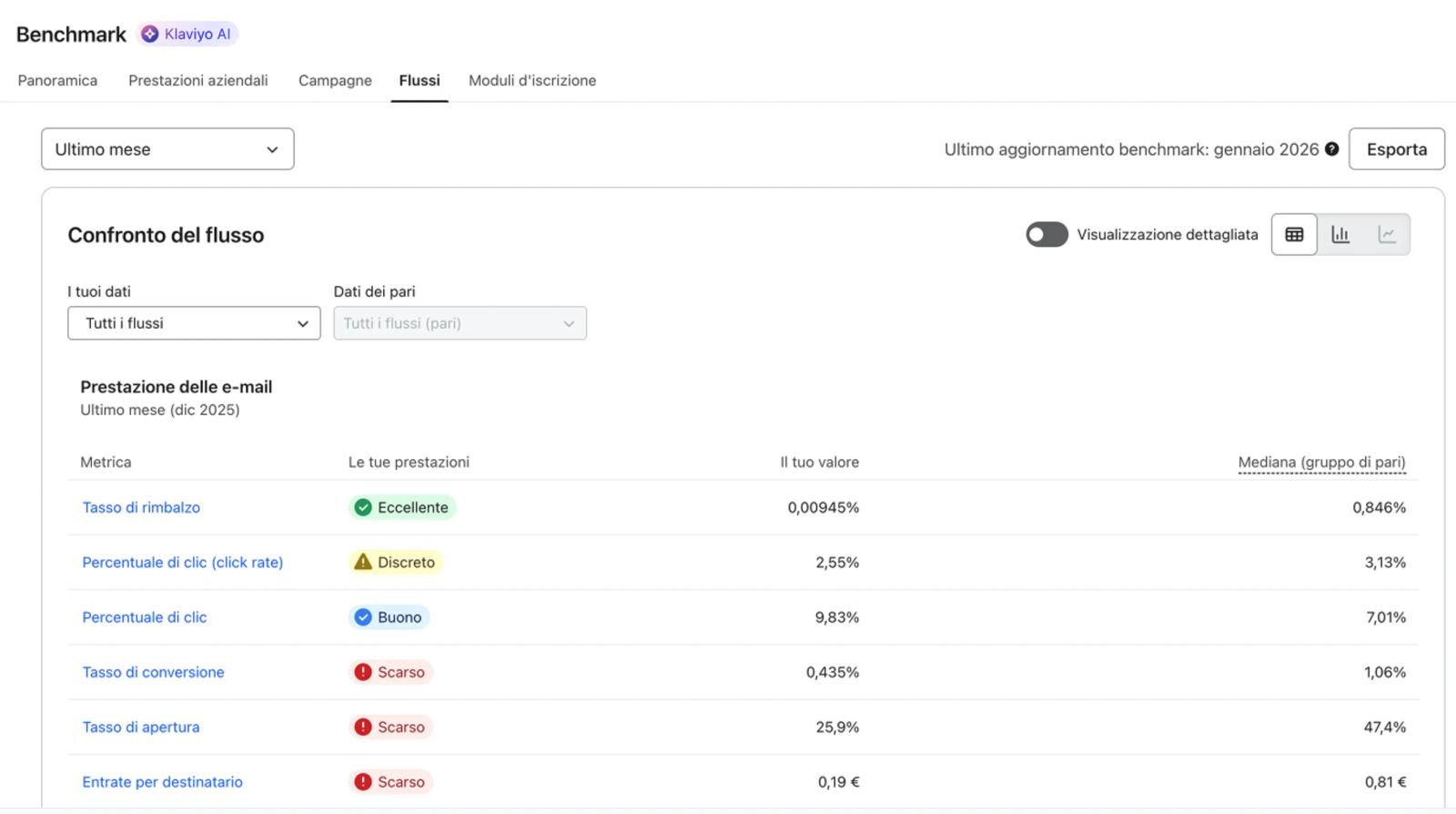Open the Tutti i flussi (pari) dropdown
The width and height of the screenshot is (1456, 814).
[460, 323]
